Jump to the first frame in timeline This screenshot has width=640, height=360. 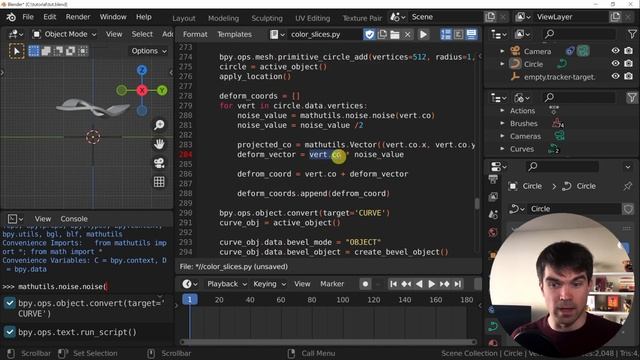[393, 284]
